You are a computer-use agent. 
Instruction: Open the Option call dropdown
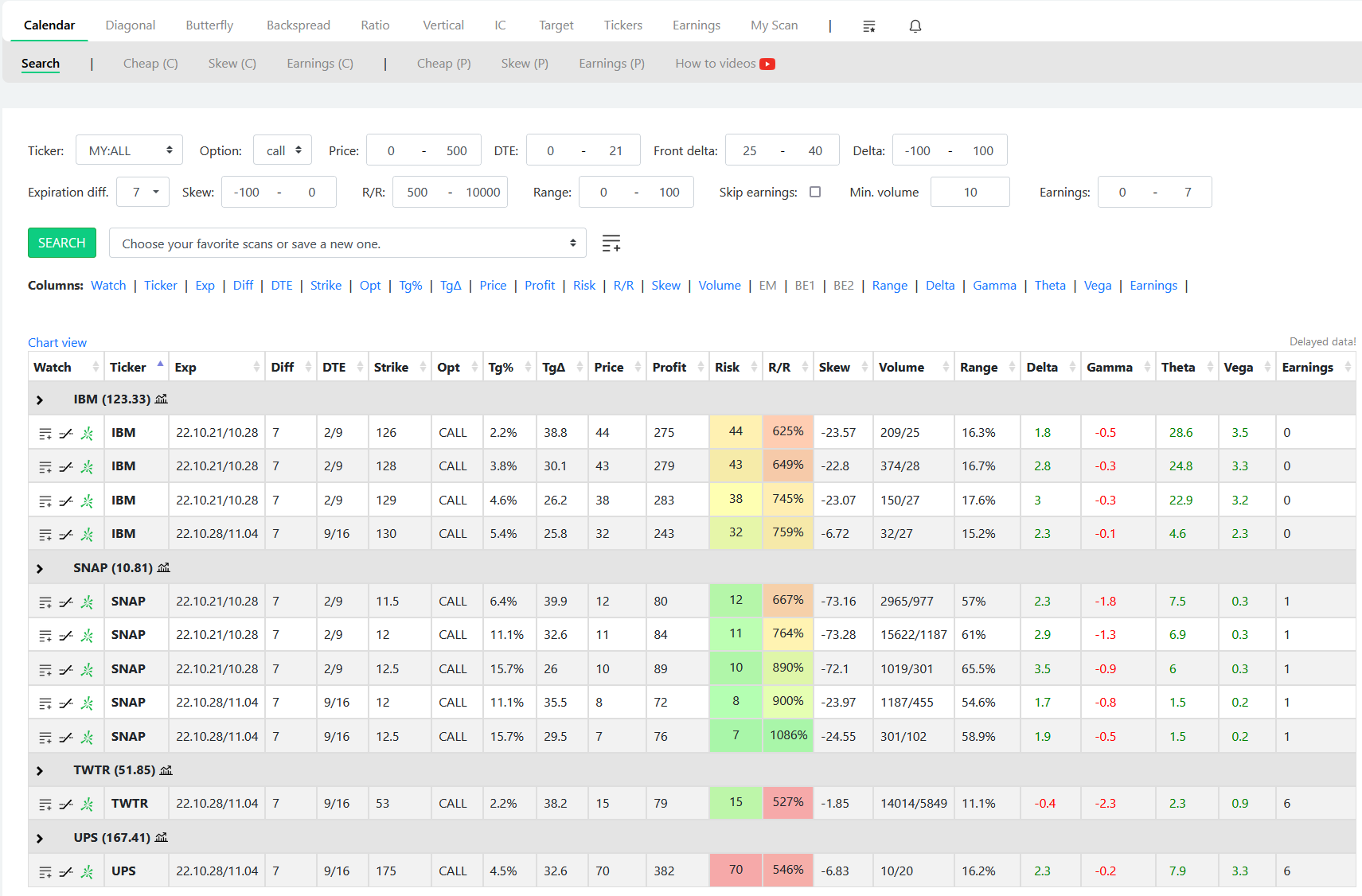(x=283, y=150)
